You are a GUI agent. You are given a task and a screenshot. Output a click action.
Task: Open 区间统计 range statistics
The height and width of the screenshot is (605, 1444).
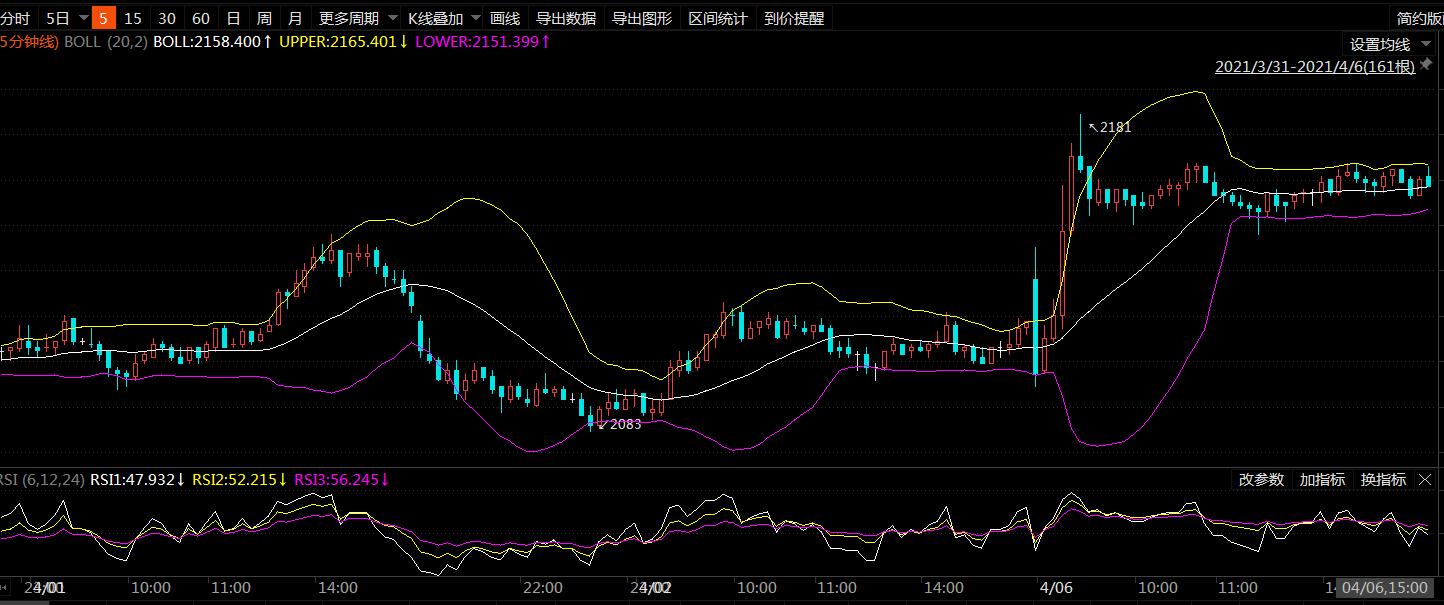(718, 18)
